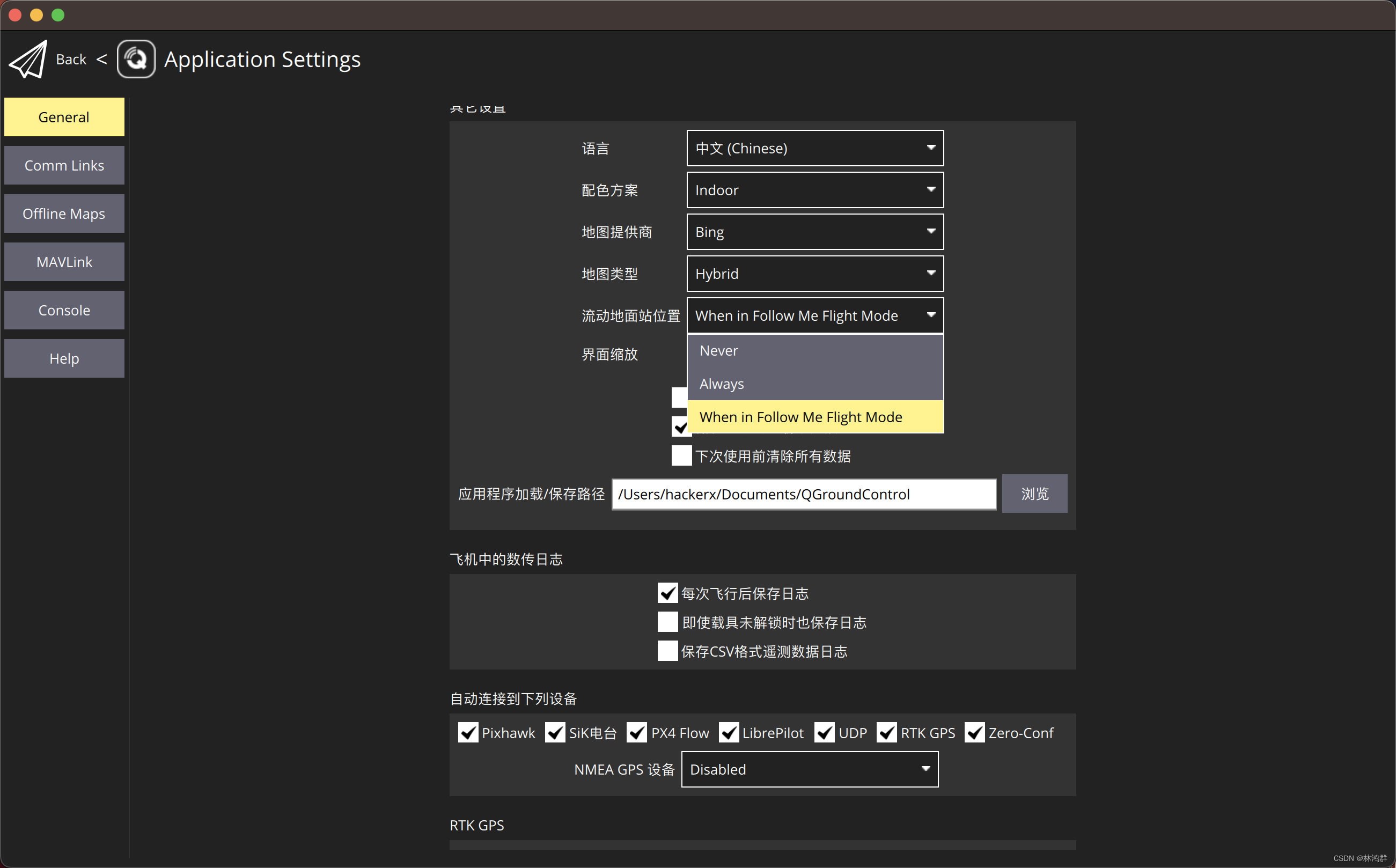Toggle the SiK电台 auto-connect checkbox
1396x868 pixels.
[x=555, y=732]
